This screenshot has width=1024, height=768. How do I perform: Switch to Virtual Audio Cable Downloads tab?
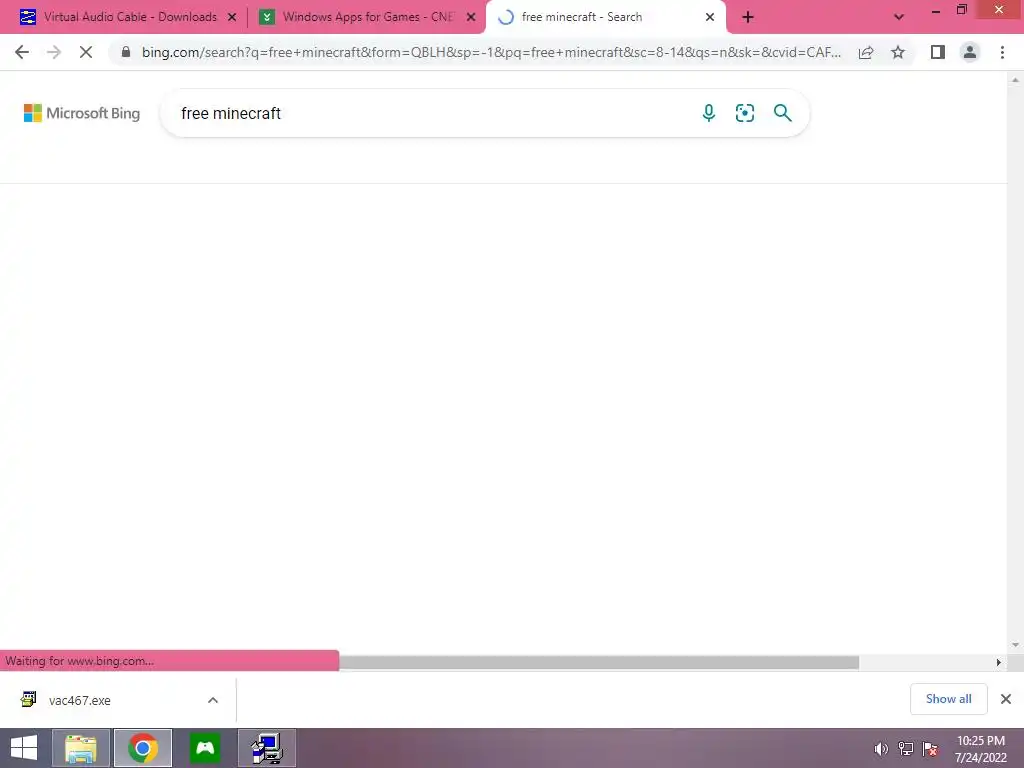click(x=130, y=17)
